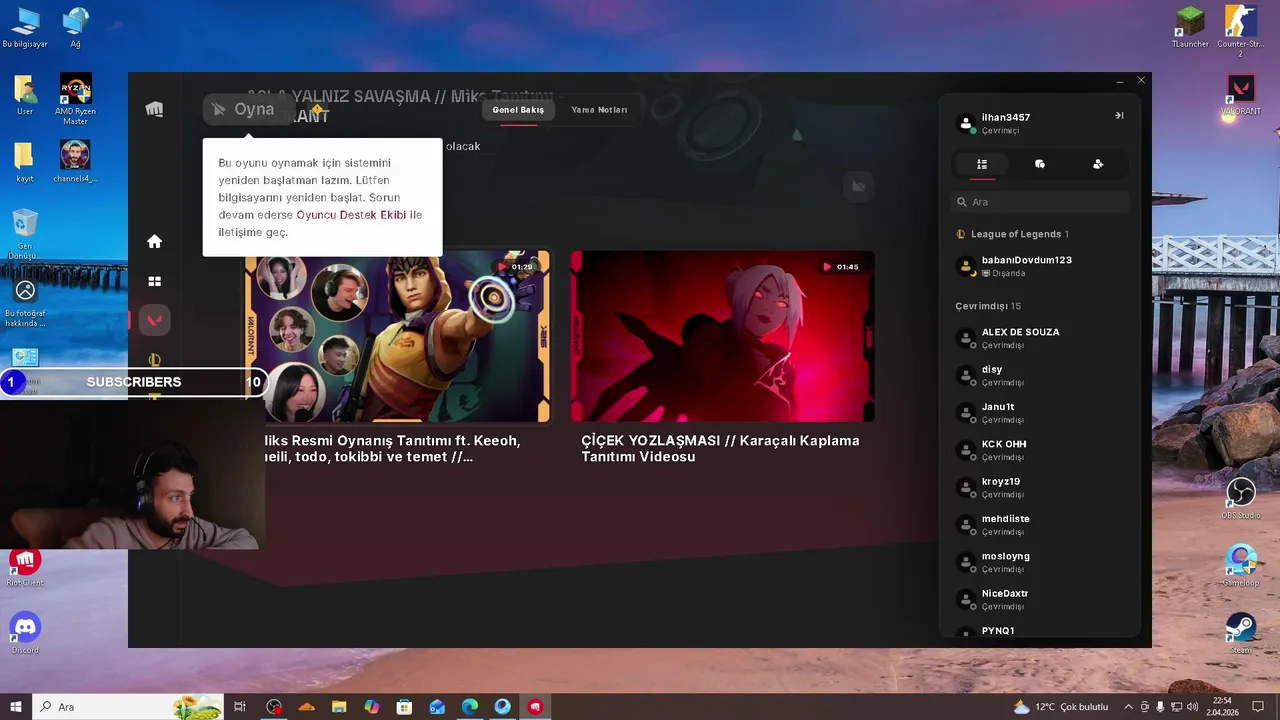Select friend KCK OHH
1280x720 pixels.
click(1040, 450)
